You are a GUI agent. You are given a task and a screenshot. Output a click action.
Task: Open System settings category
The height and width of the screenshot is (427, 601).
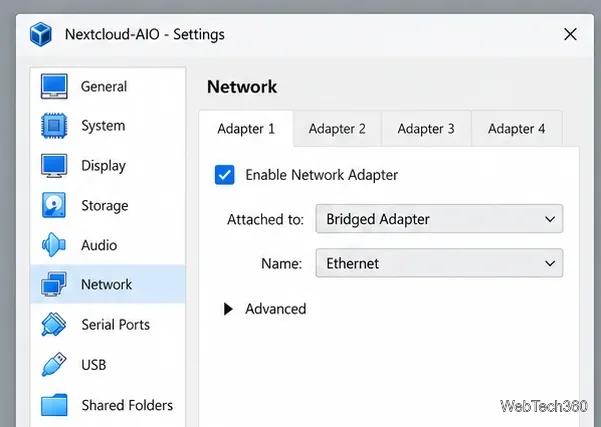pos(108,125)
